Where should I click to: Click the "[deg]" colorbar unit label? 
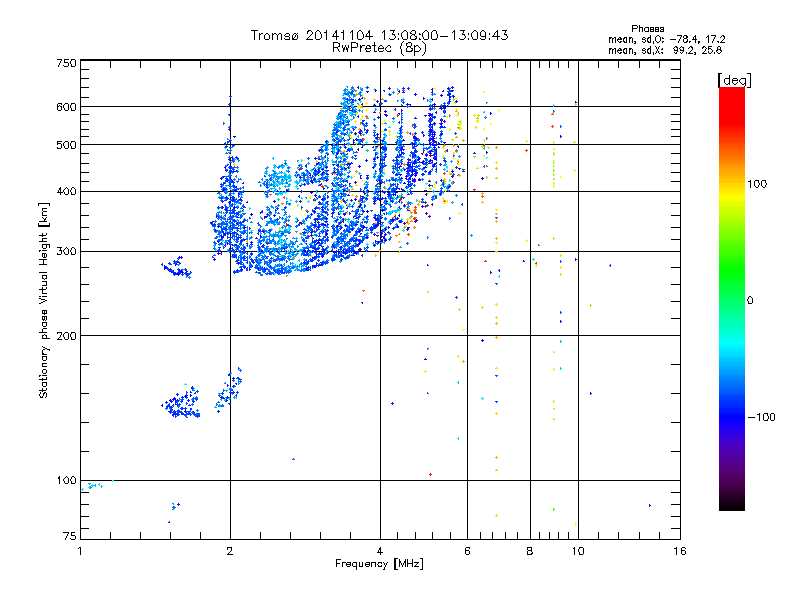click(734, 80)
